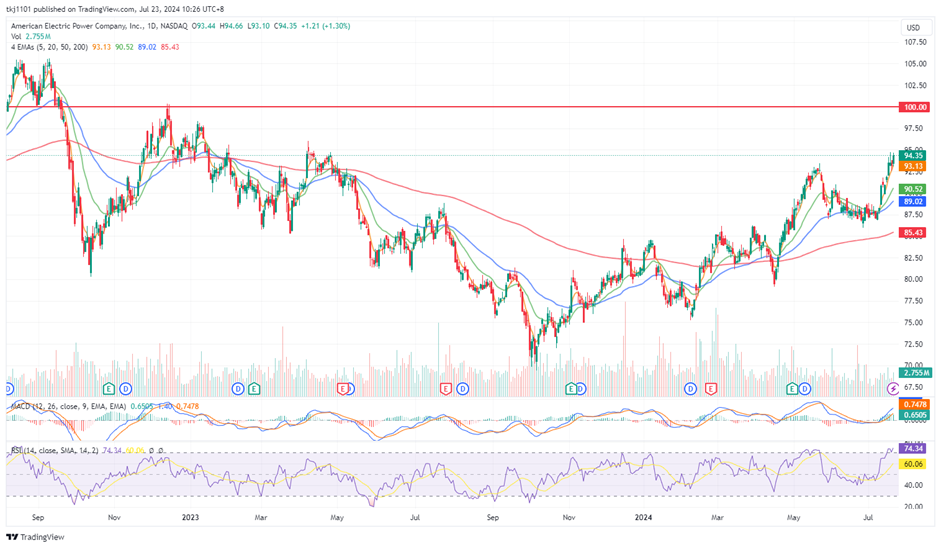Click the dividend marker near Nov 2022
The height and width of the screenshot is (548, 941).
click(125, 389)
